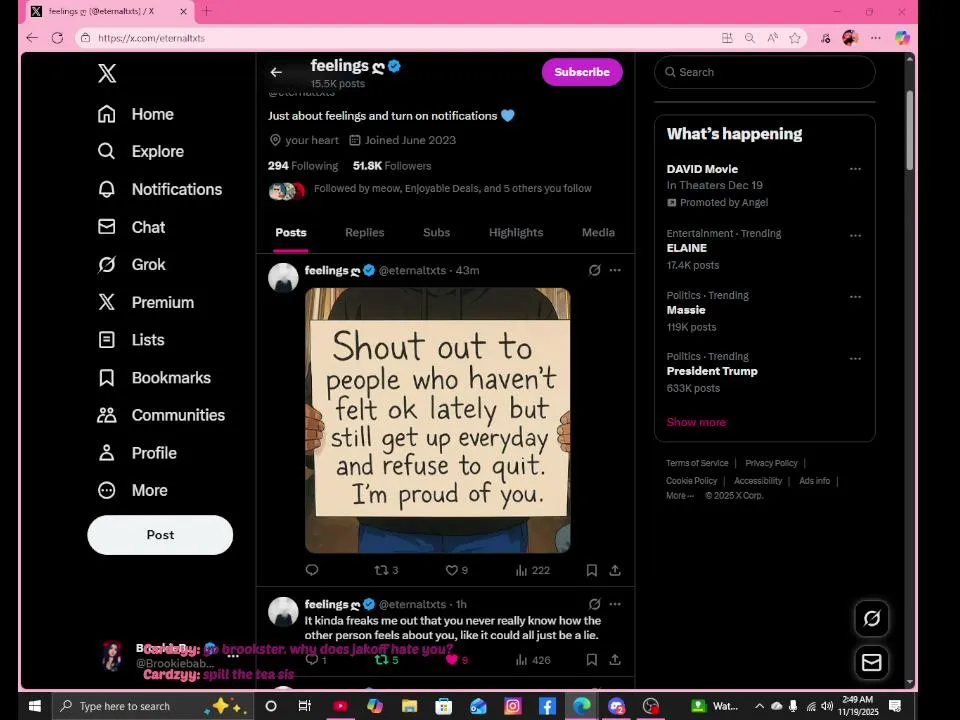Open Grok from the sidebar

(131, 264)
